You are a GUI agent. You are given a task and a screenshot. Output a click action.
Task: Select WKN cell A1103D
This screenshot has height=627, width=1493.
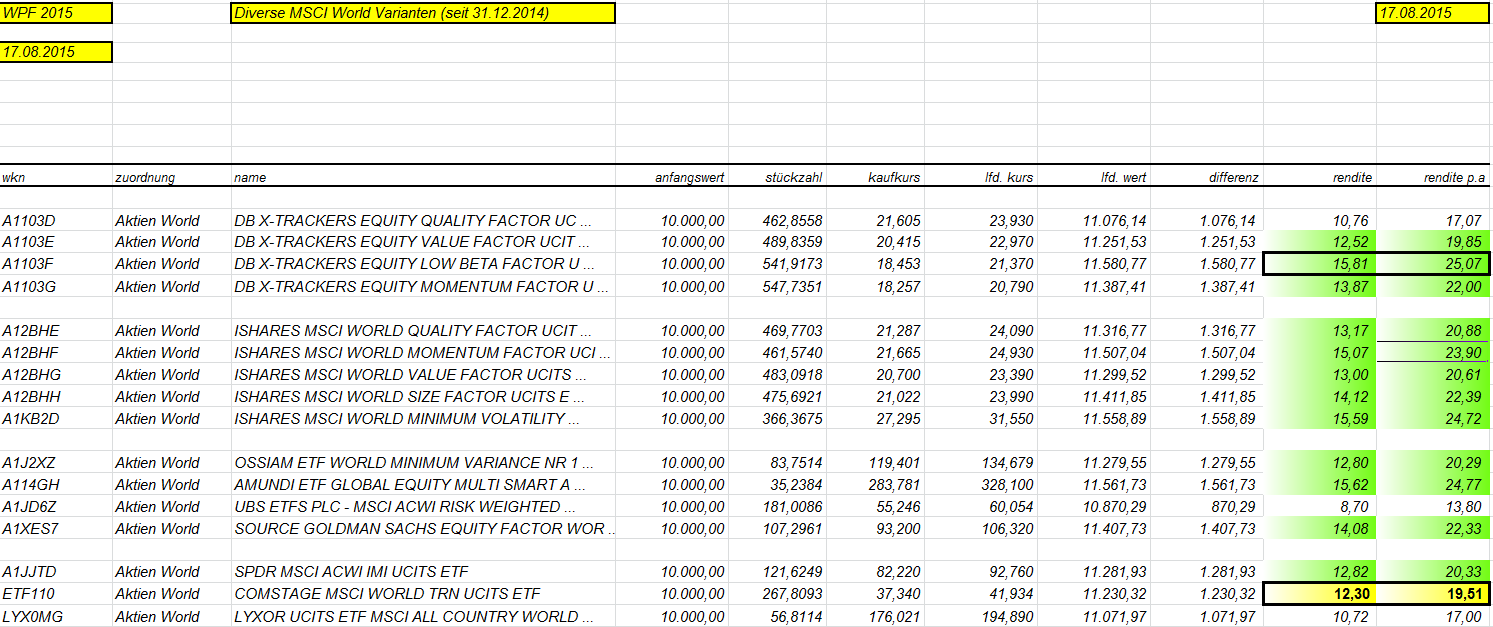tap(56, 220)
